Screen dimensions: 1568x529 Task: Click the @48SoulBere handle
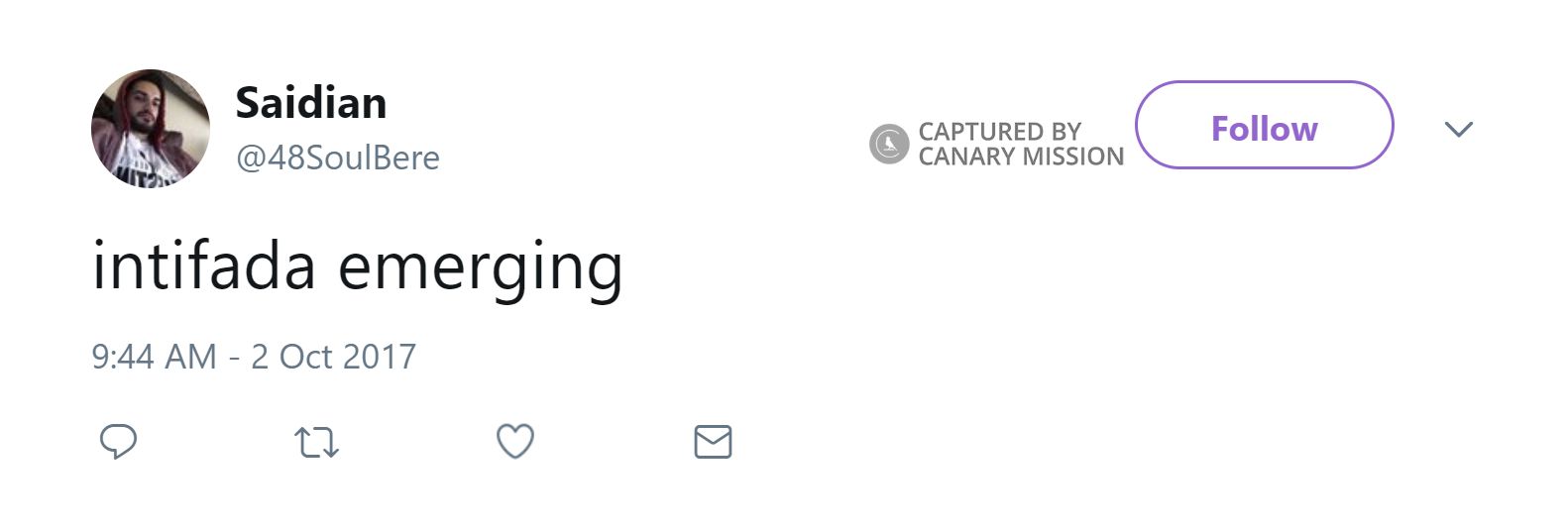point(338,158)
